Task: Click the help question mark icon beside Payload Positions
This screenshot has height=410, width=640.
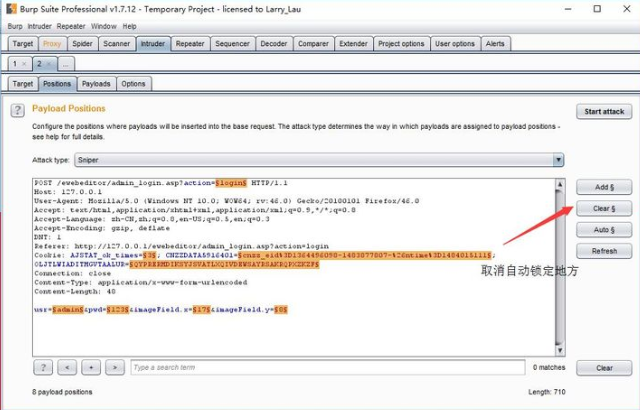Action: pos(17,110)
